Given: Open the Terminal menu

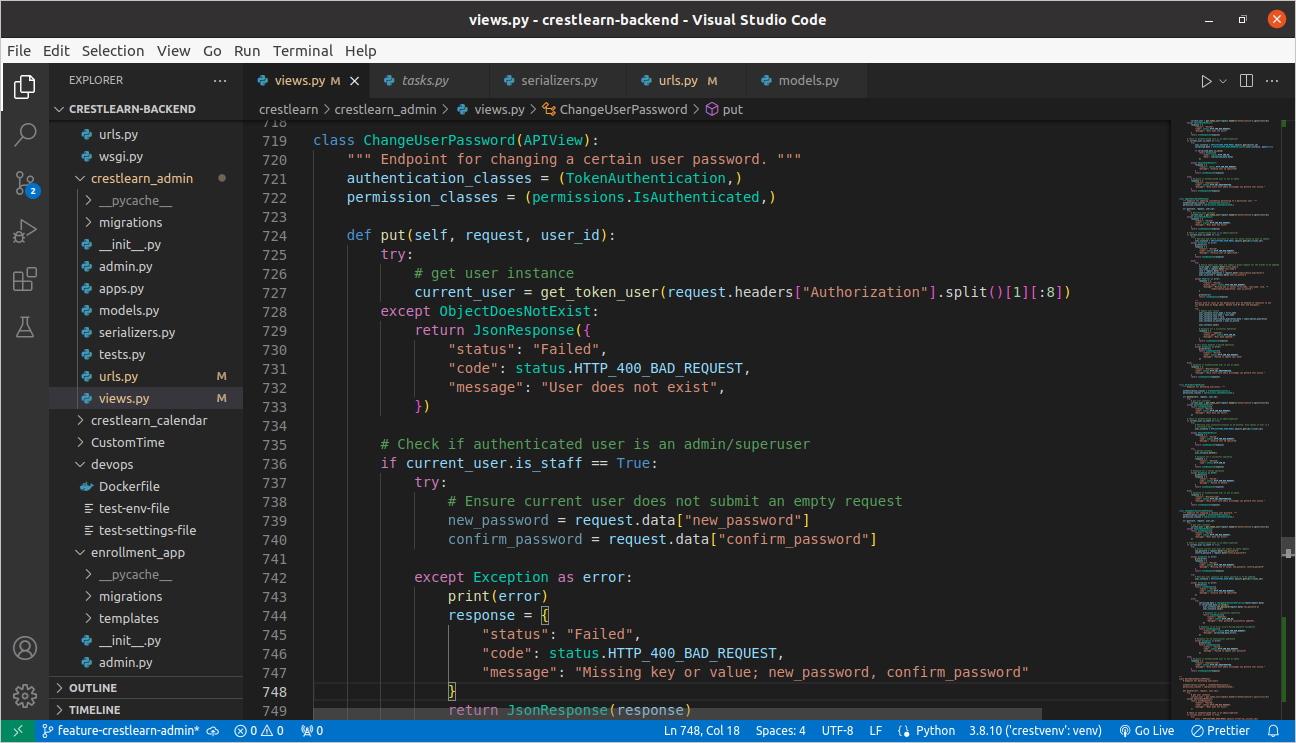Looking at the screenshot, I should [x=303, y=51].
